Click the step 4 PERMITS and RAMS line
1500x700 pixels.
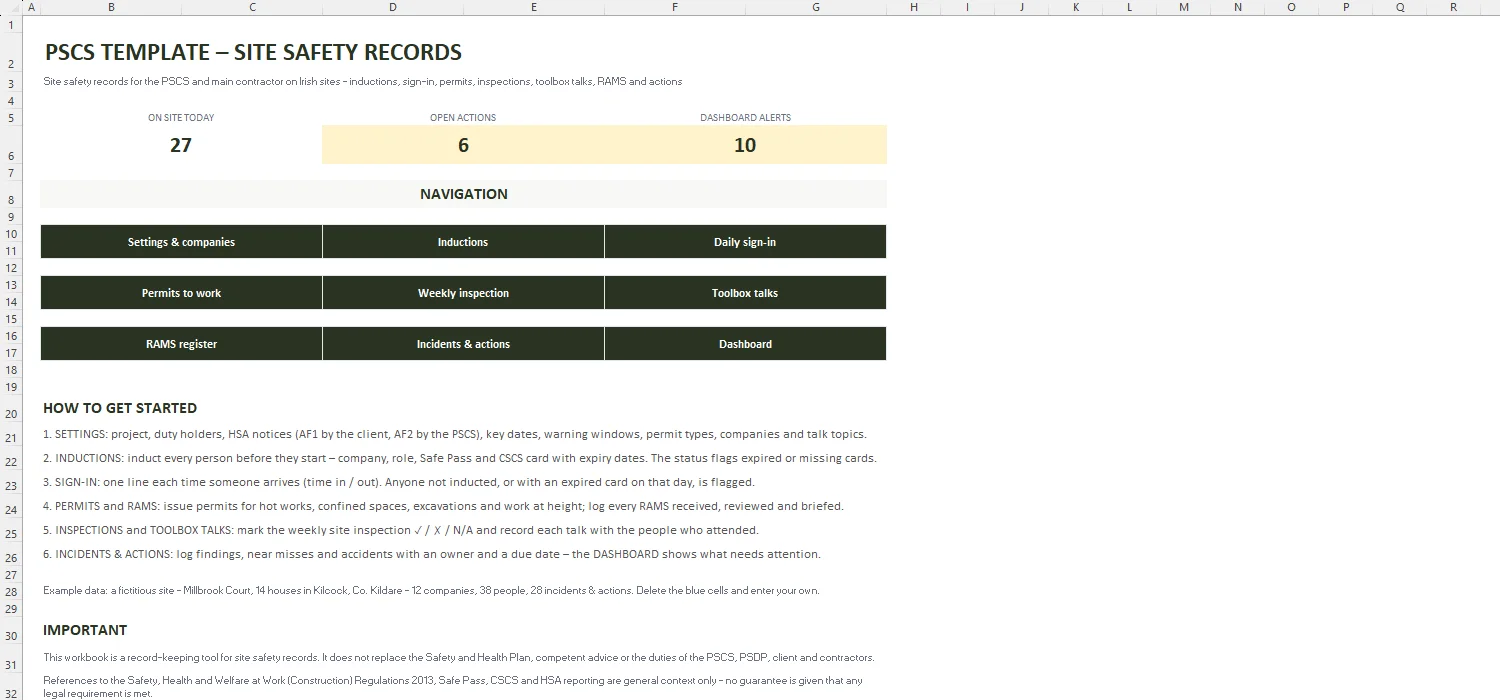(443, 506)
